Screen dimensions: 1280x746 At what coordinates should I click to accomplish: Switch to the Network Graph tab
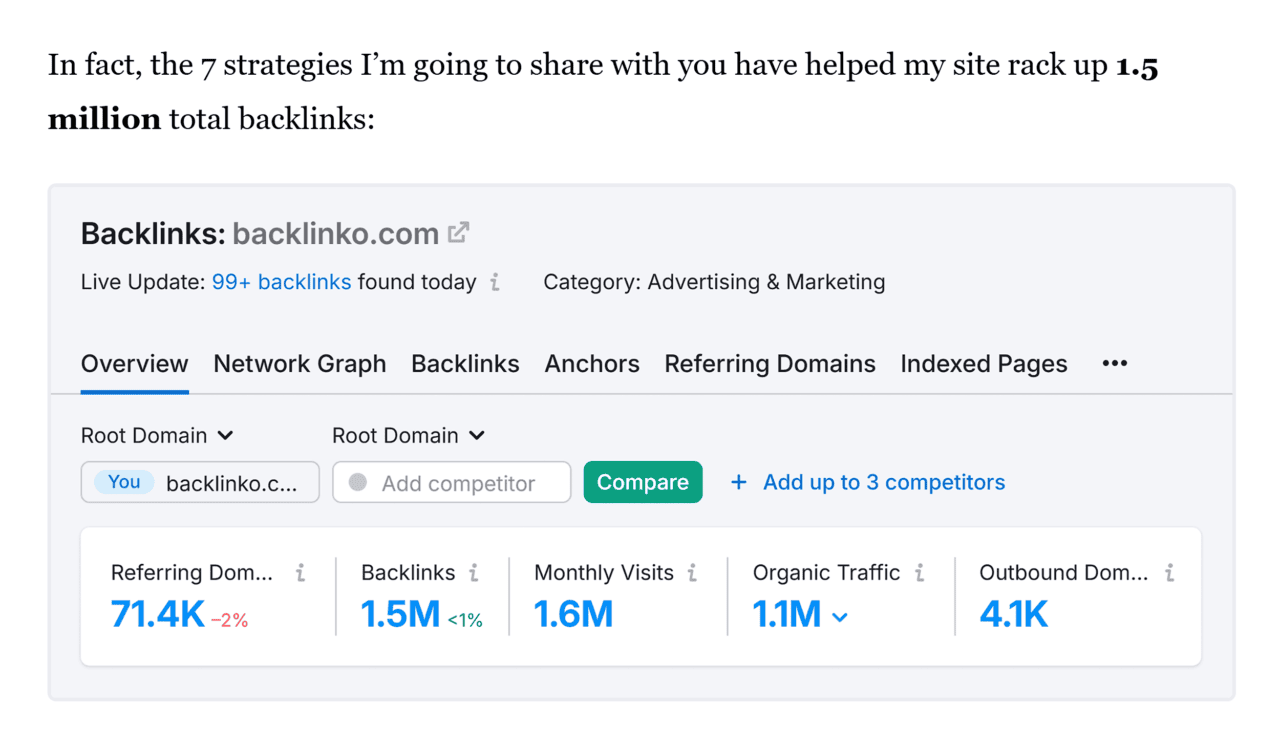pyautogui.click(x=300, y=364)
